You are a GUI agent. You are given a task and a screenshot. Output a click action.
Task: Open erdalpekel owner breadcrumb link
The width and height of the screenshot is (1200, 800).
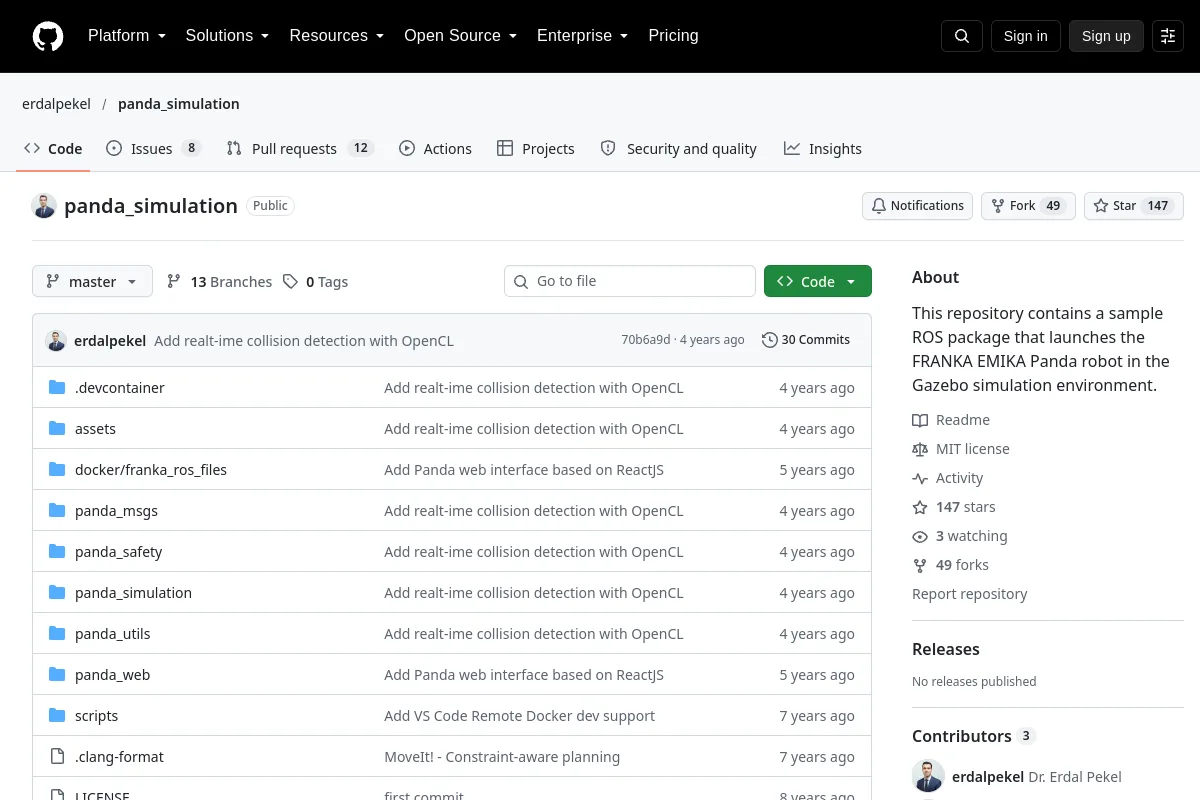click(x=56, y=104)
